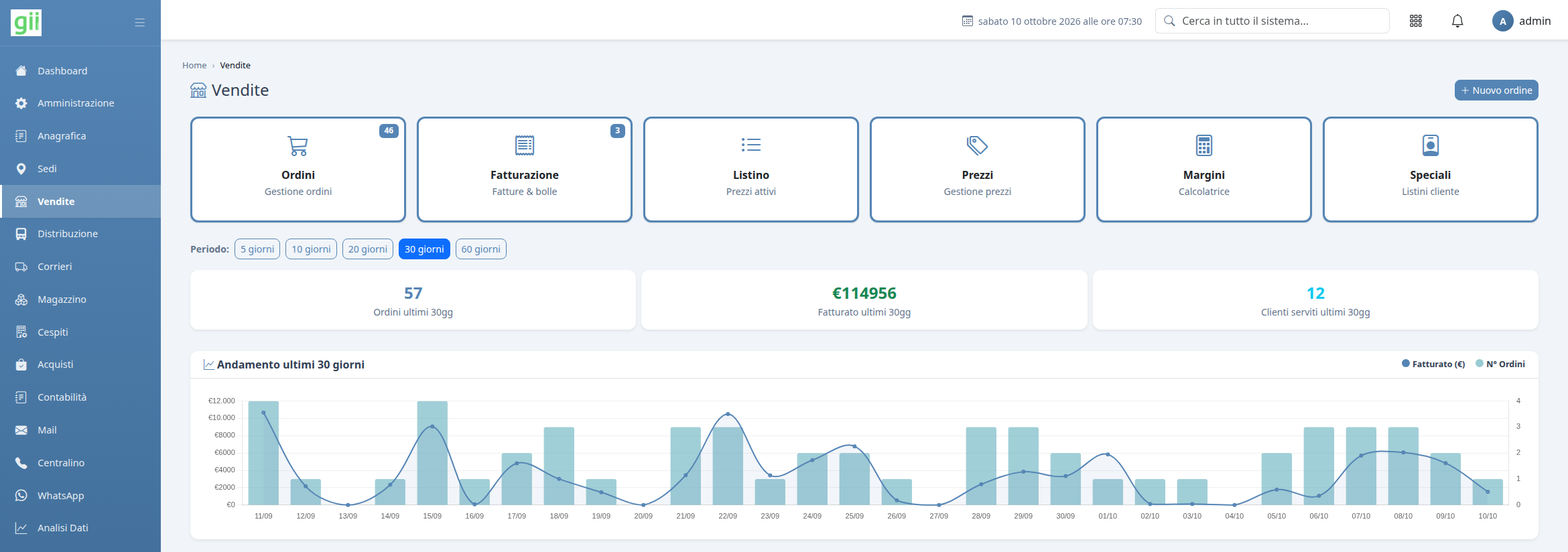Open the admin user menu
1568x552 pixels.
1521,20
